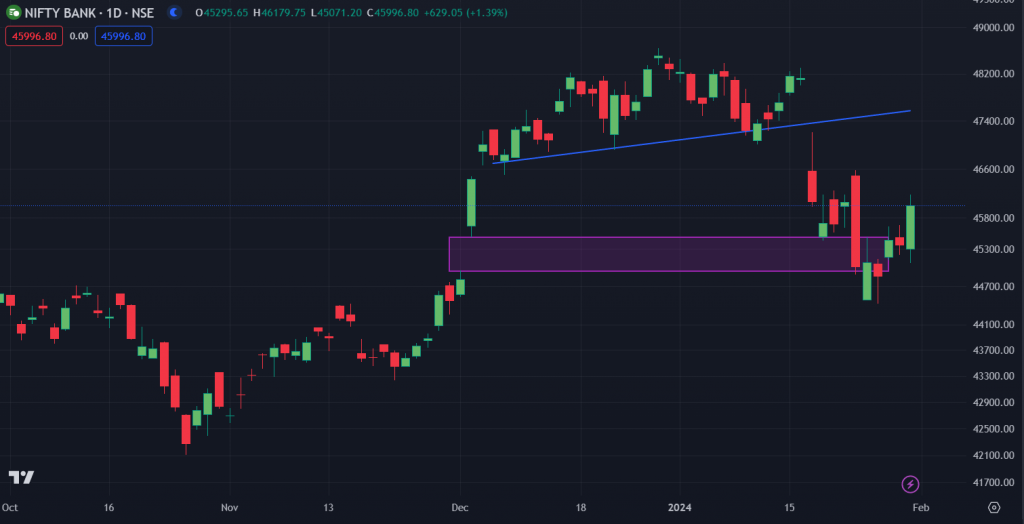Click the 0.00 spread value

(79, 36)
